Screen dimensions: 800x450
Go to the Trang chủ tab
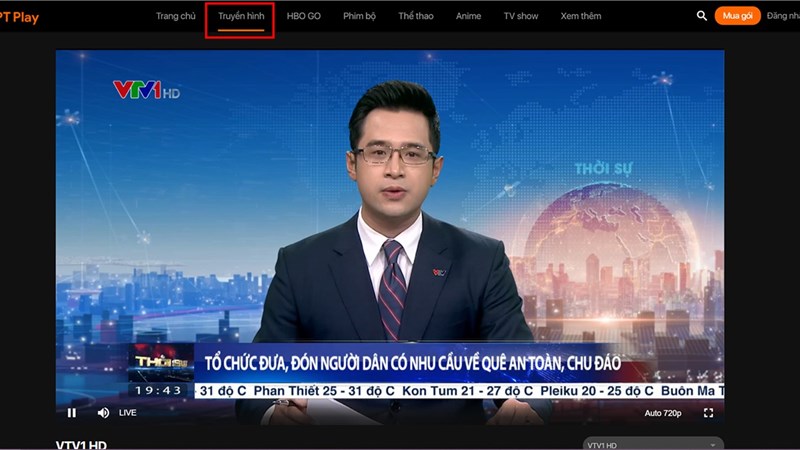click(176, 16)
